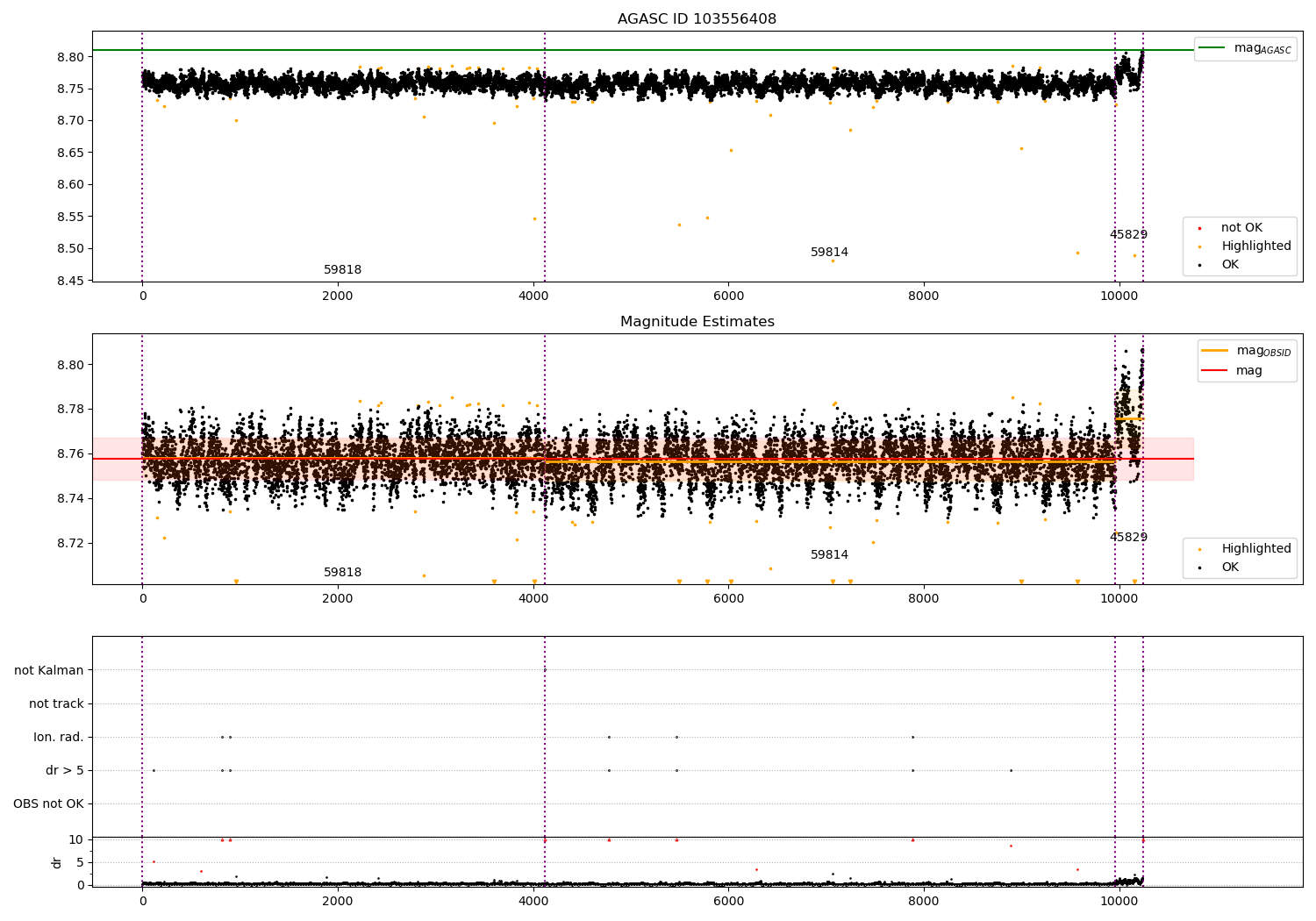Image resolution: width=1316 pixels, height=921 pixels.
Task: Click the title 'AGASC ID 103556408'
Action: [x=697, y=19]
